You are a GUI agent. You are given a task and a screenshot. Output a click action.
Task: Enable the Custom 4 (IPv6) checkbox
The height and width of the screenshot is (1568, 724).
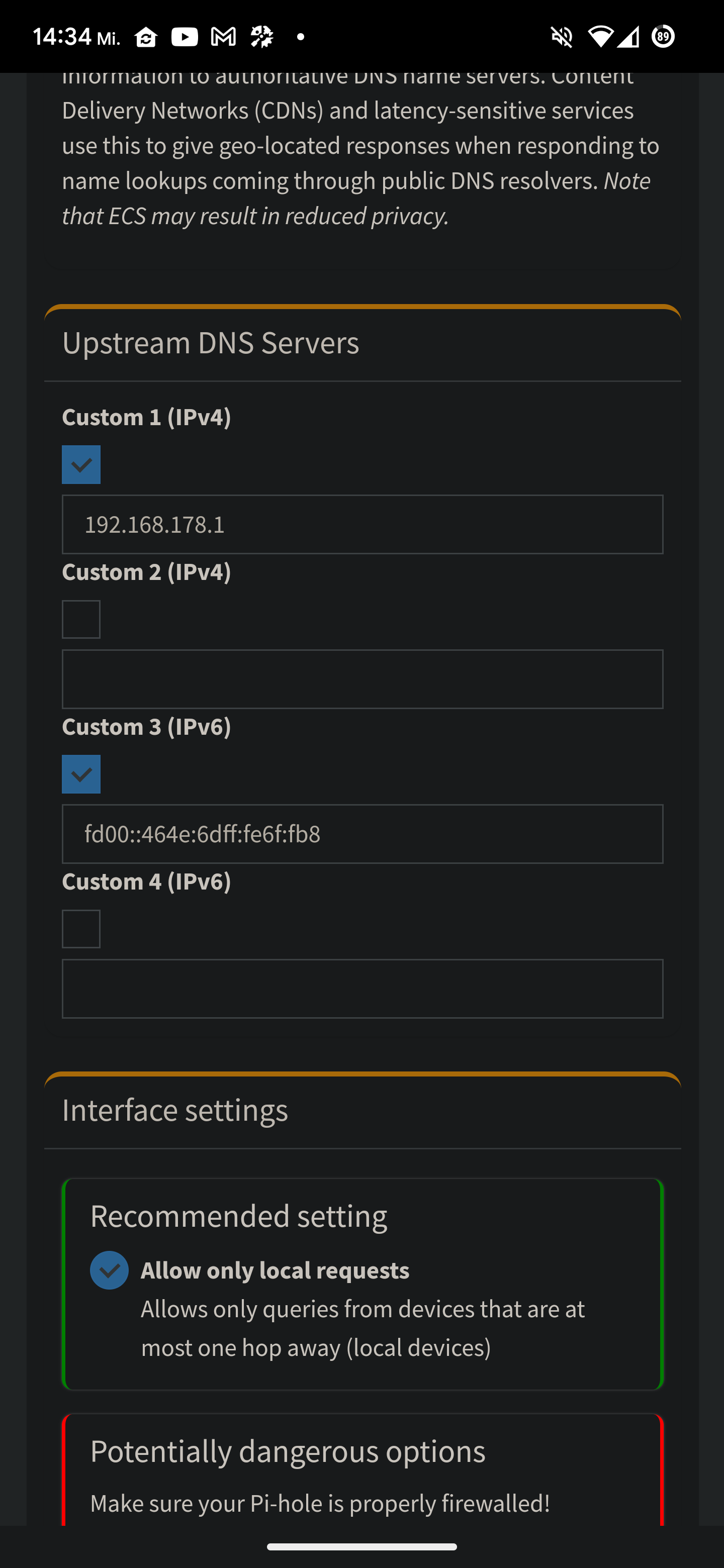click(x=81, y=929)
